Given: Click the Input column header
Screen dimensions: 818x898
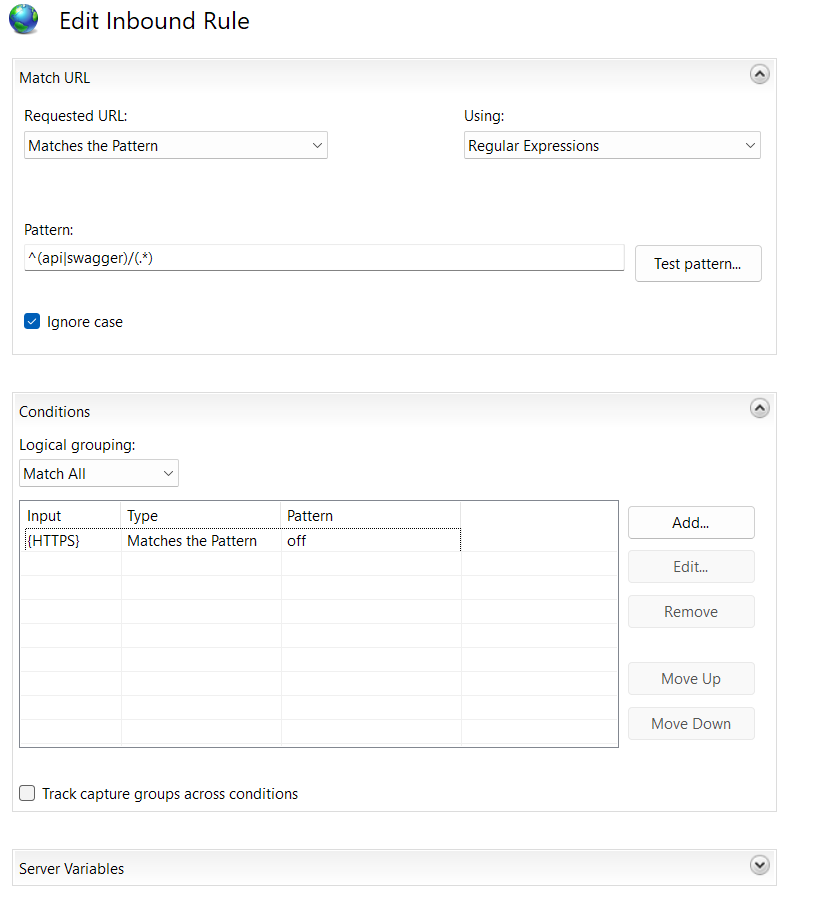Looking at the screenshot, I should coord(70,515).
